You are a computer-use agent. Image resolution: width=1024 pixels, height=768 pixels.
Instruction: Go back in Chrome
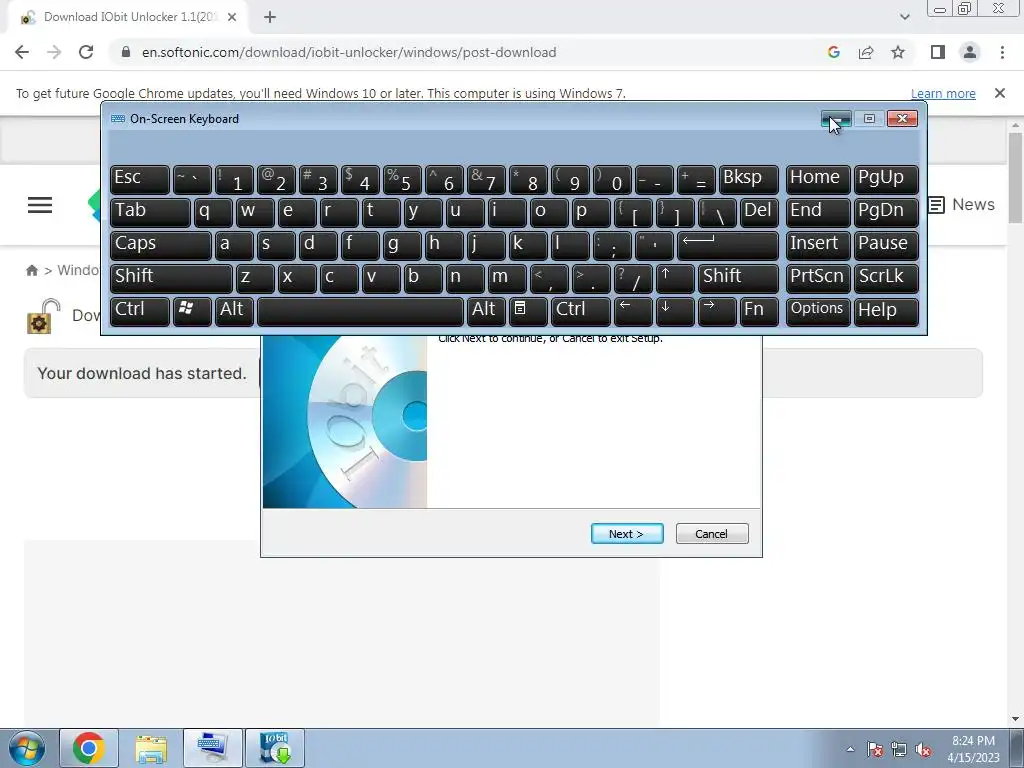point(22,52)
